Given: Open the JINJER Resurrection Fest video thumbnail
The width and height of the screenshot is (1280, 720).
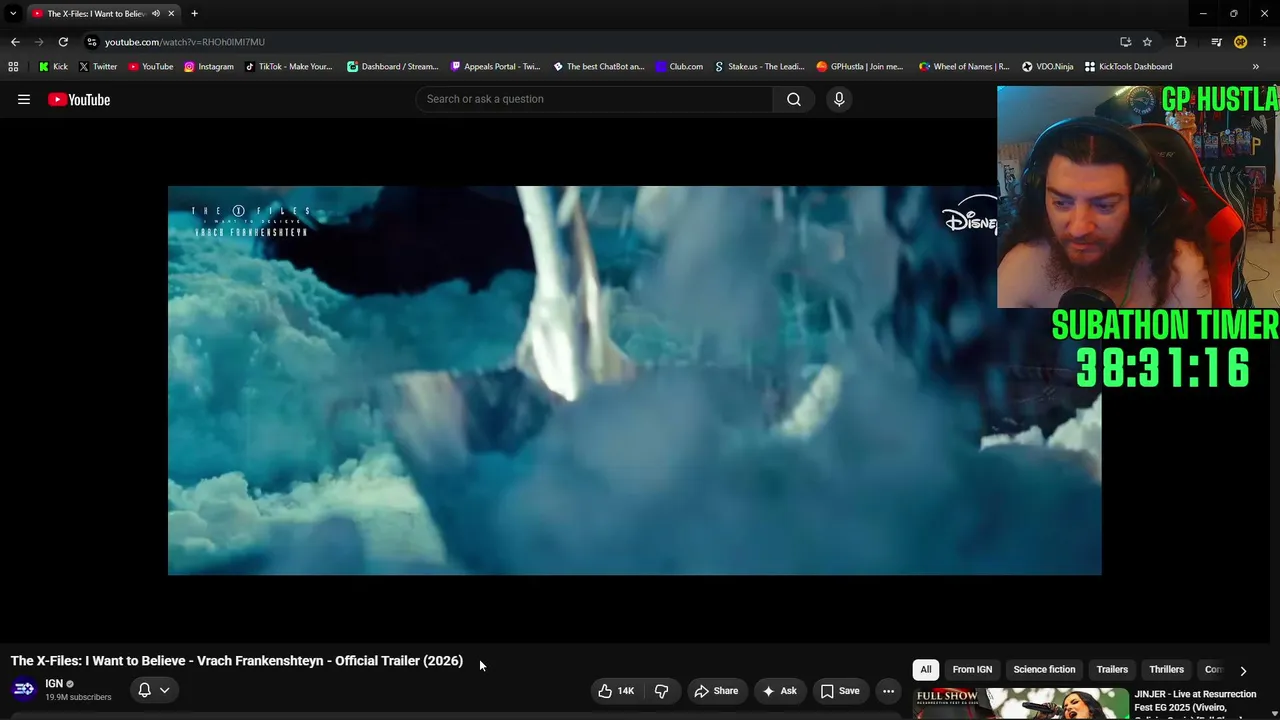Looking at the screenshot, I should click(x=1020, y=704).
